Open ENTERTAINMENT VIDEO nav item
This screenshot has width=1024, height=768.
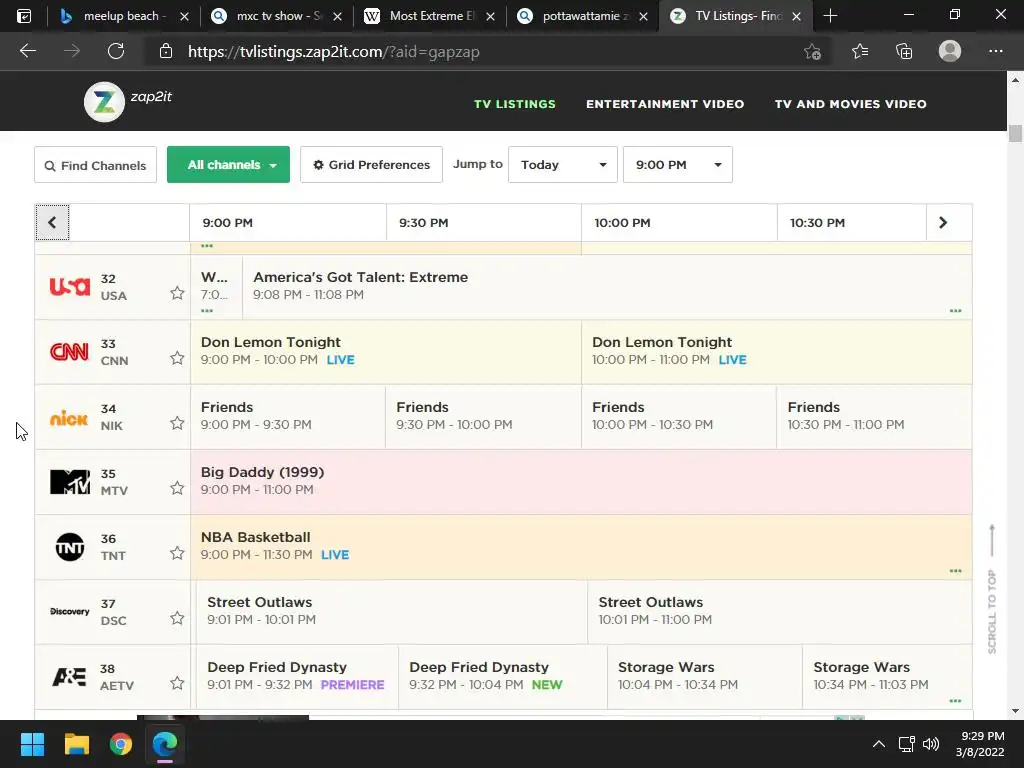[665, 104]
